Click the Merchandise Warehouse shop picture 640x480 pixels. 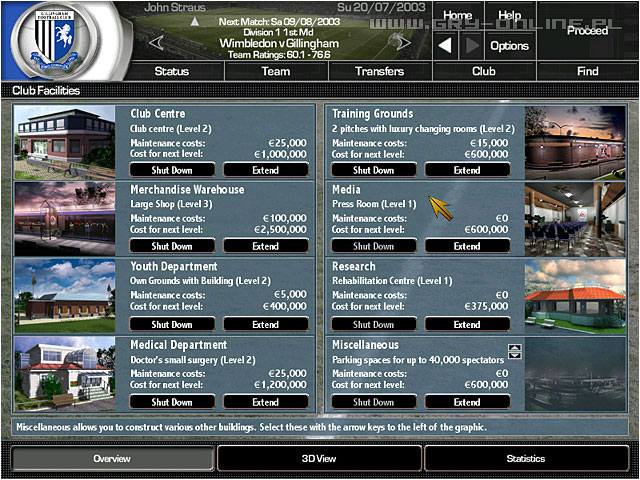tap(65, 219)
